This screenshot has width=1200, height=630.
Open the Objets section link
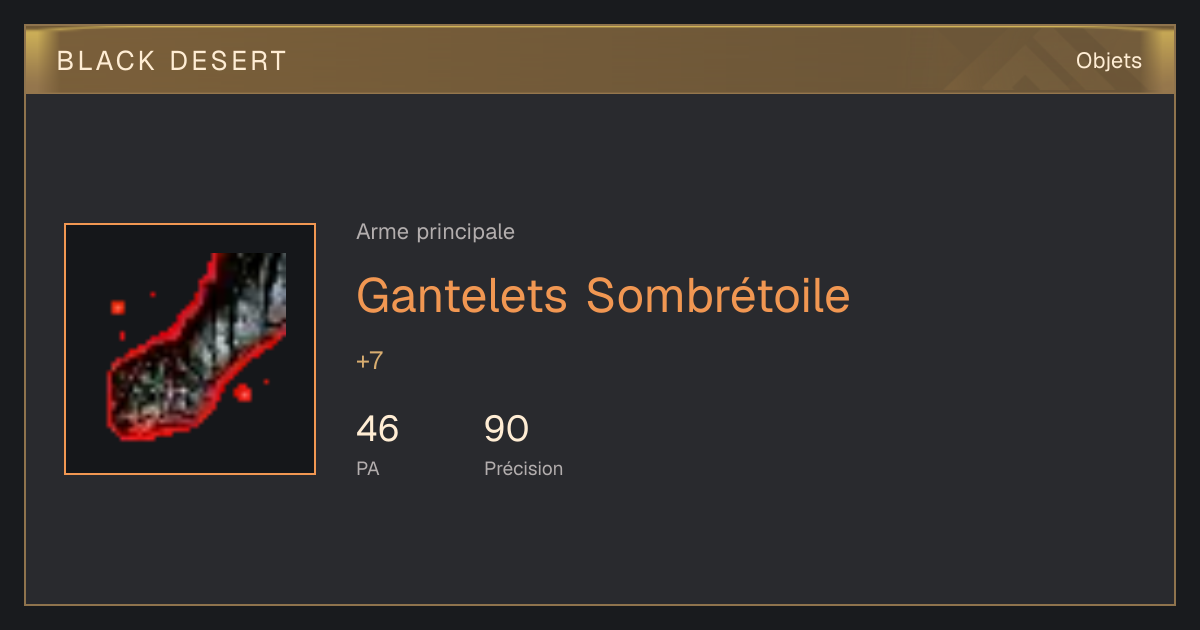(x=1109, y=61)
